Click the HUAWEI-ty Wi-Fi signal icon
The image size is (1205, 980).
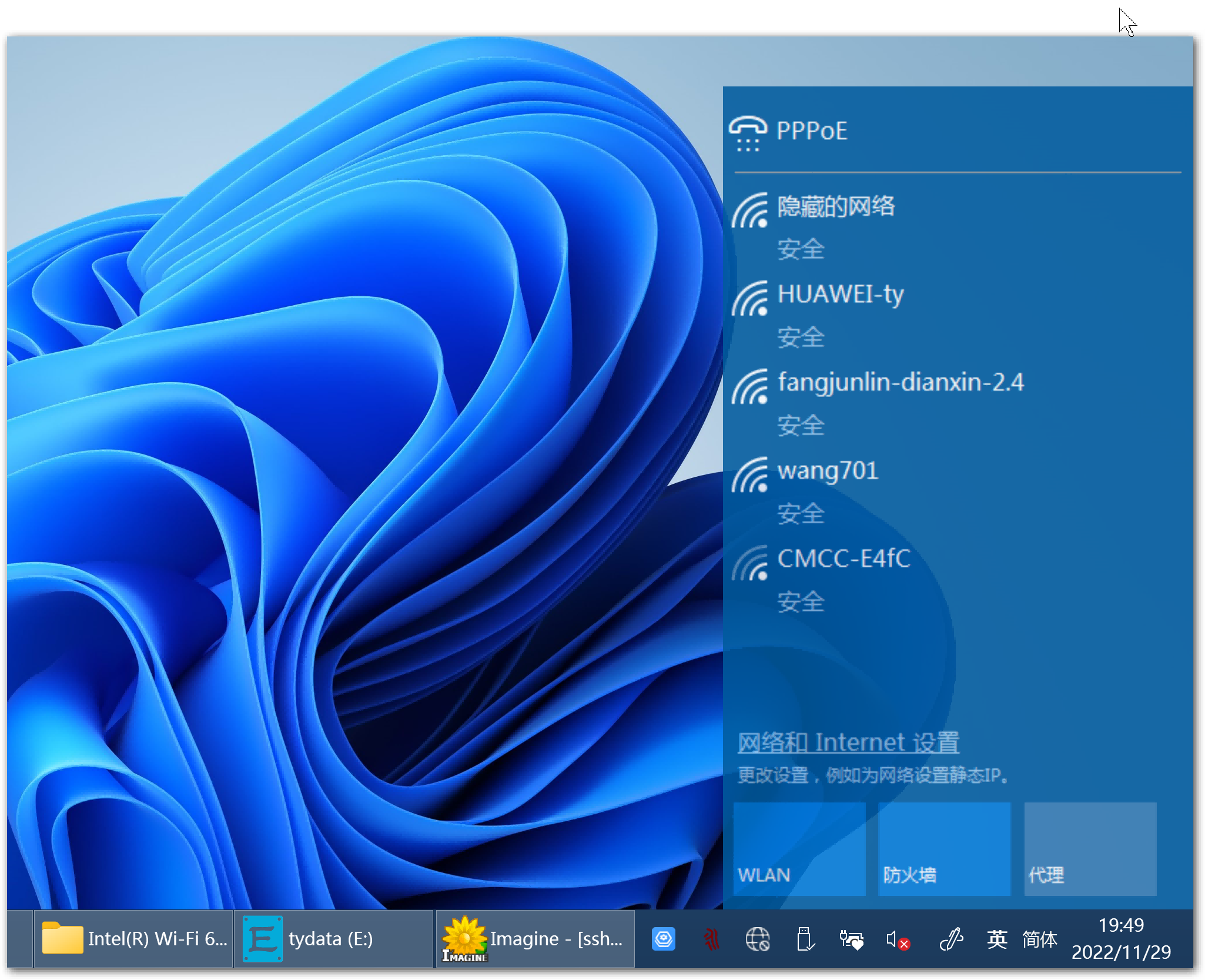tap(749, 298)
